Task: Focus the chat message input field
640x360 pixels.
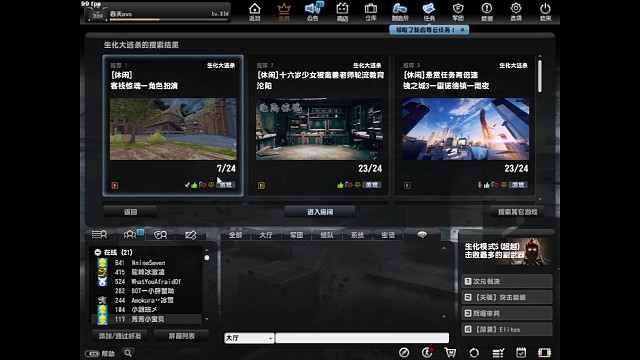Action: click(362, 338)
